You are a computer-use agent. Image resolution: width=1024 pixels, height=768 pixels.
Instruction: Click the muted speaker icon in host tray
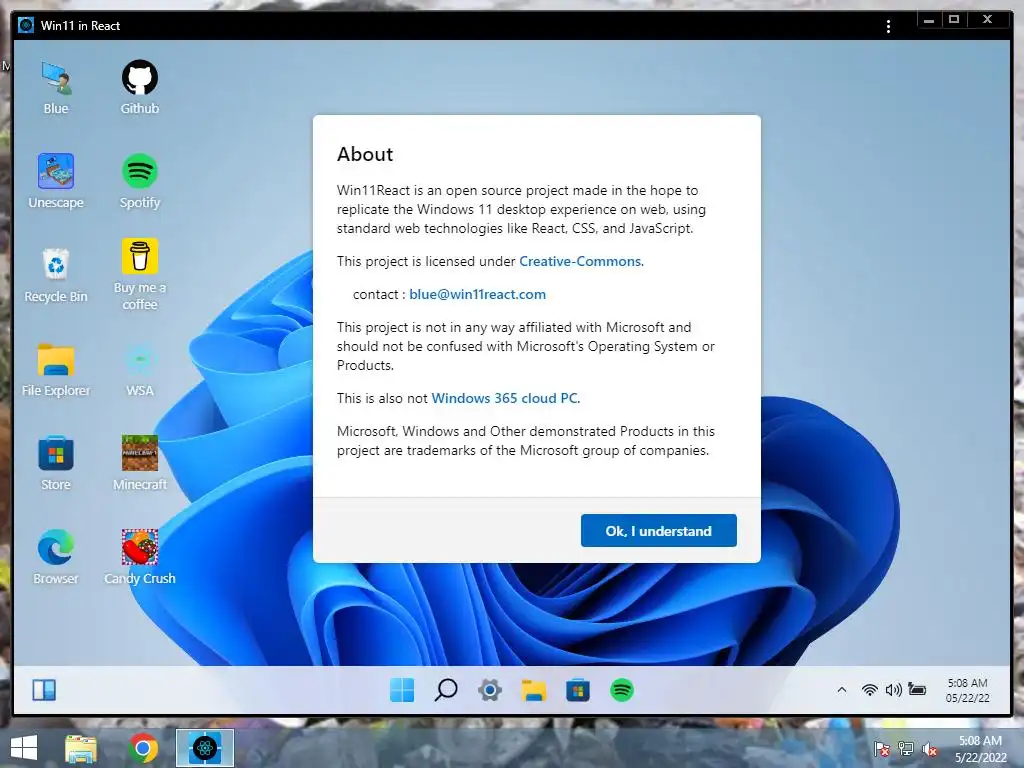point(930,749)
